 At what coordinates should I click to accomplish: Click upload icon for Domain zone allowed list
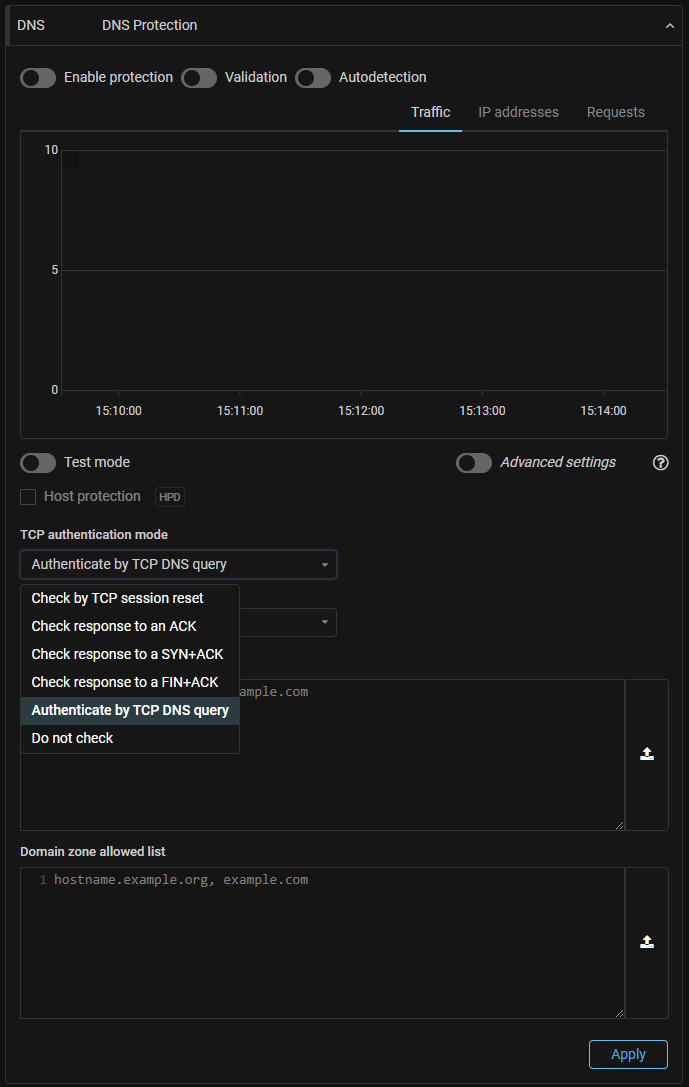tap(647, 942)
